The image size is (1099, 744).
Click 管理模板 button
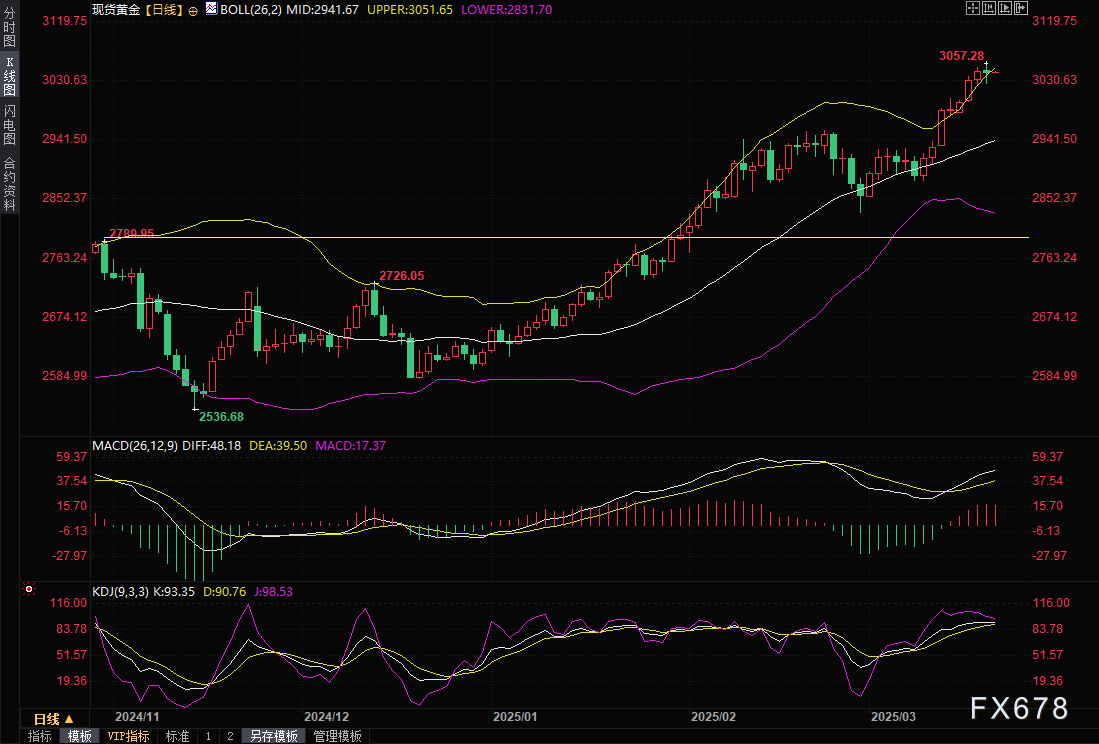pyautogui.click(x=338, y=736)
